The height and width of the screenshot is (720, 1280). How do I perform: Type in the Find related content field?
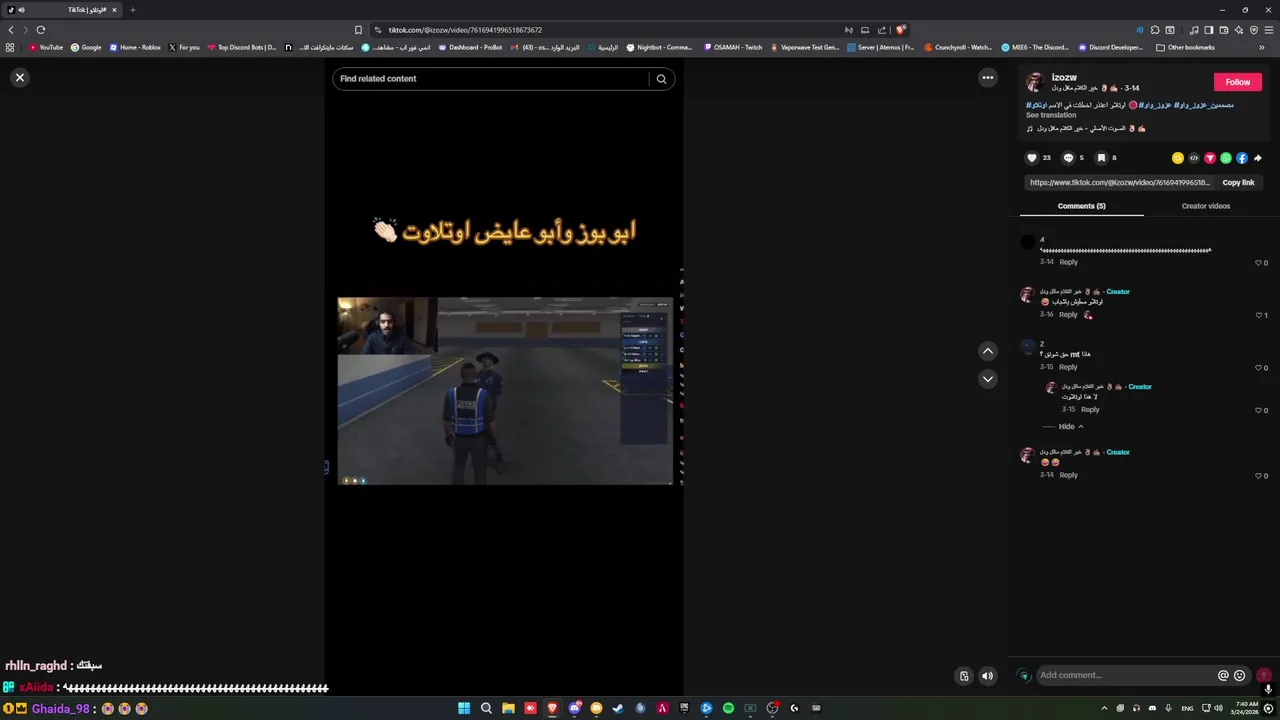click(492, 79)
